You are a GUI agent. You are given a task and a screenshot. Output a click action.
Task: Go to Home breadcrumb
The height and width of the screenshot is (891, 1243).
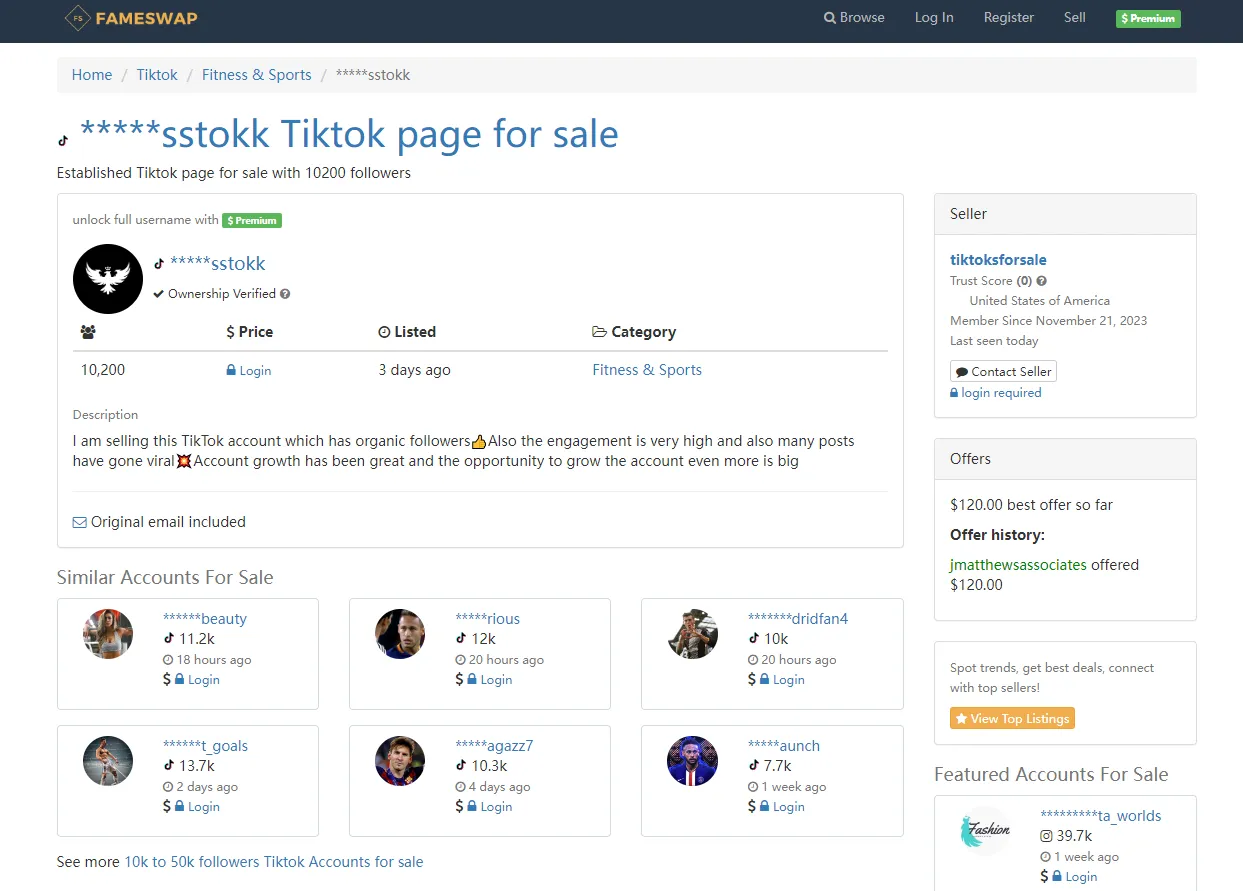pos(92,75)
